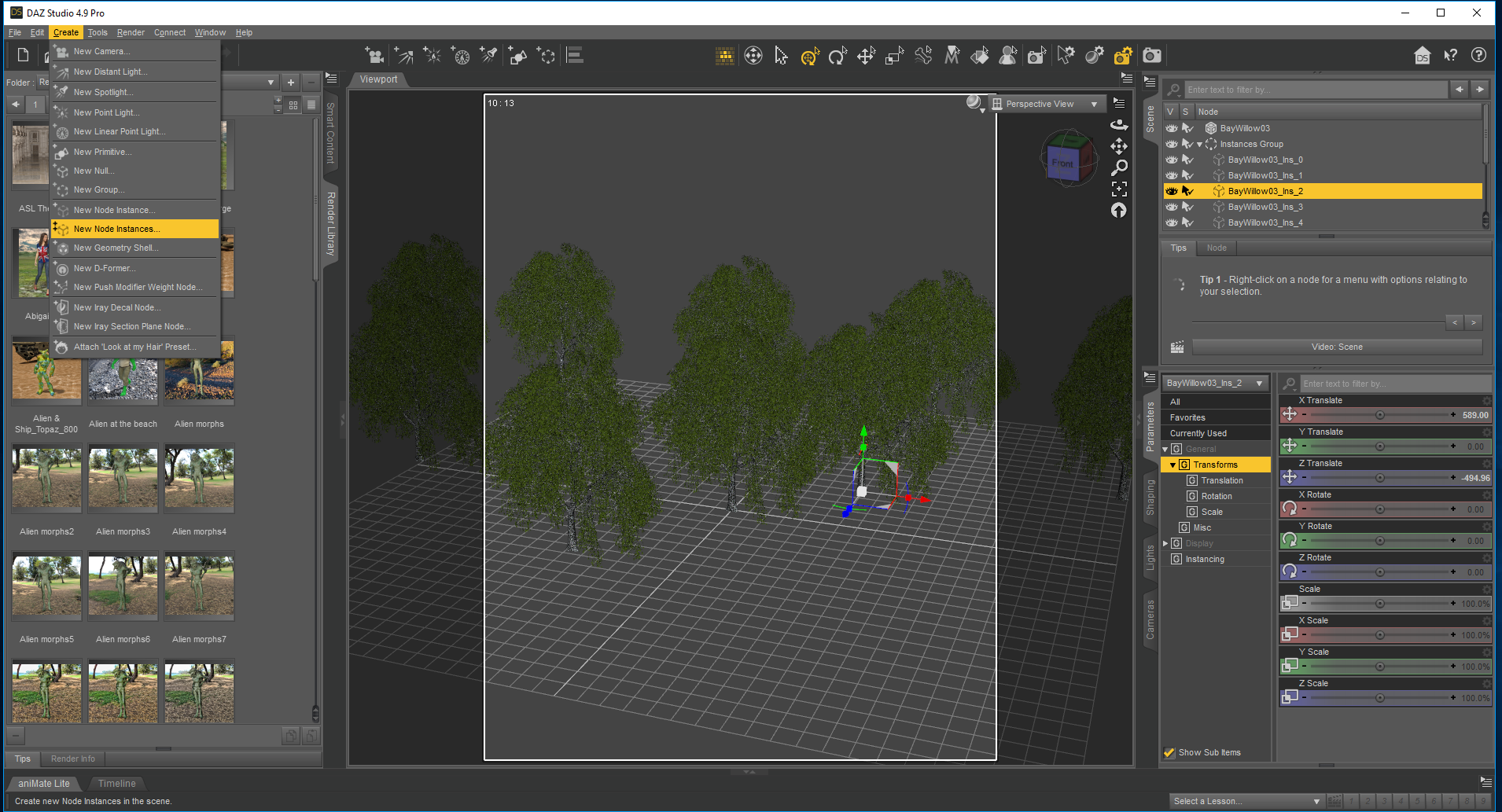Click the Z Scale slider handle
This screenshot has height=812, width=1502.
pyautogui.click(x=1379, y=698)
